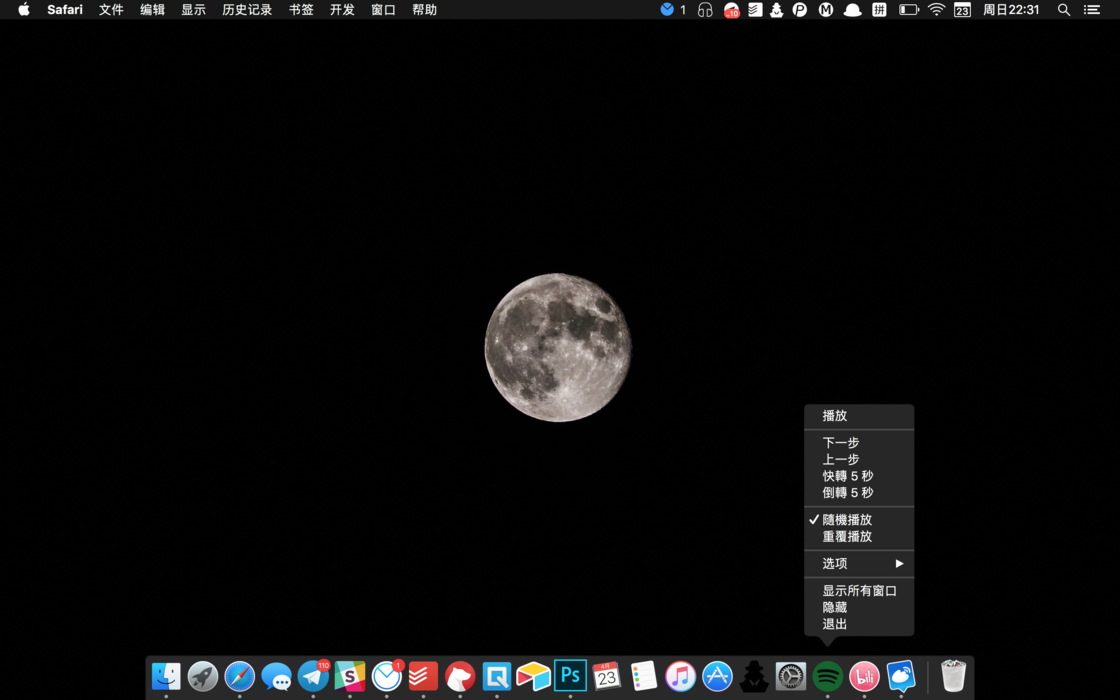Open the 历史记录 menu in Safari
Viewport: 1120px width, 700px height.
point(246,10)
